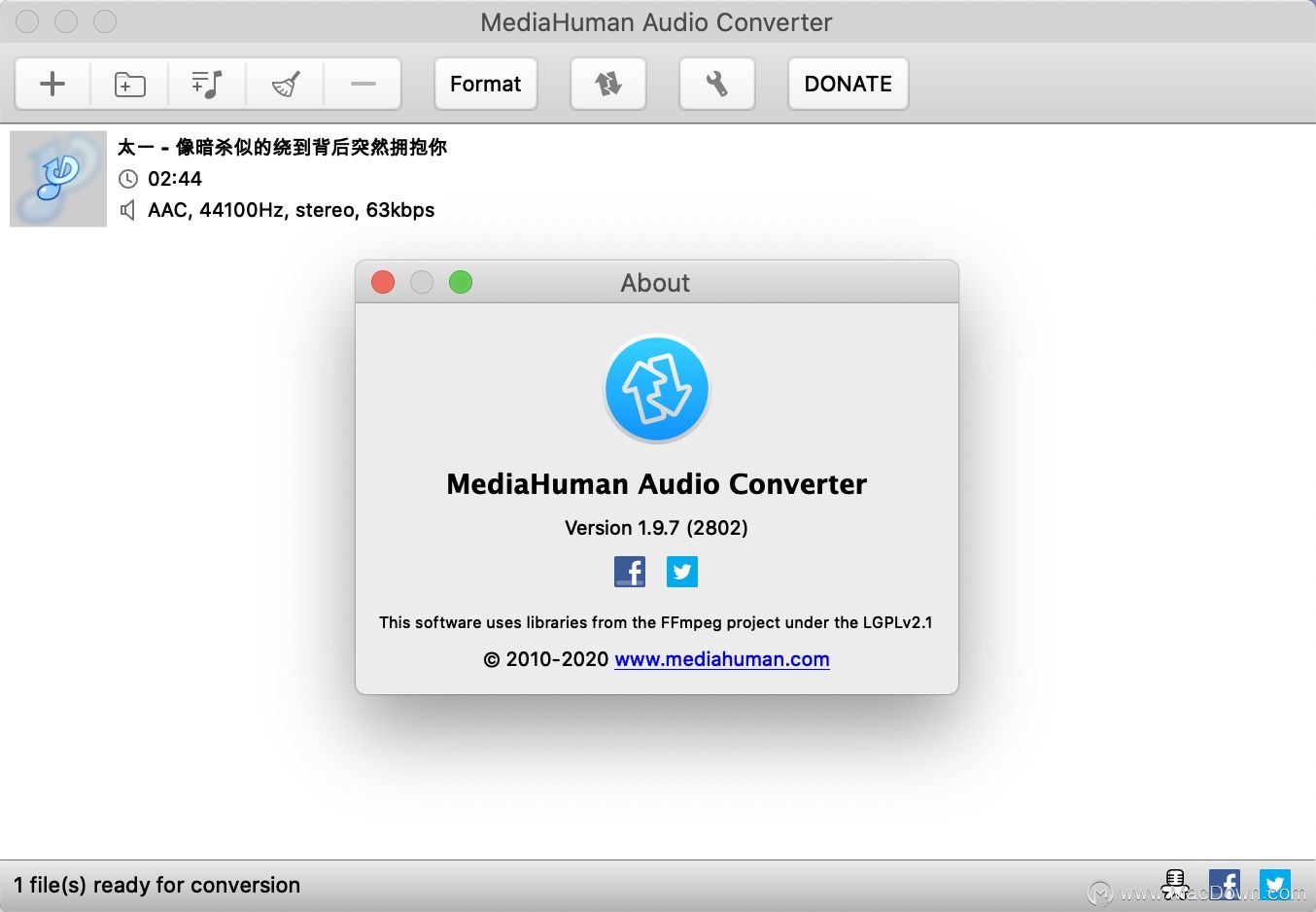The image size is (1316, 912).
Task: Click the clock icon beside 02:44
Action: 128,179
